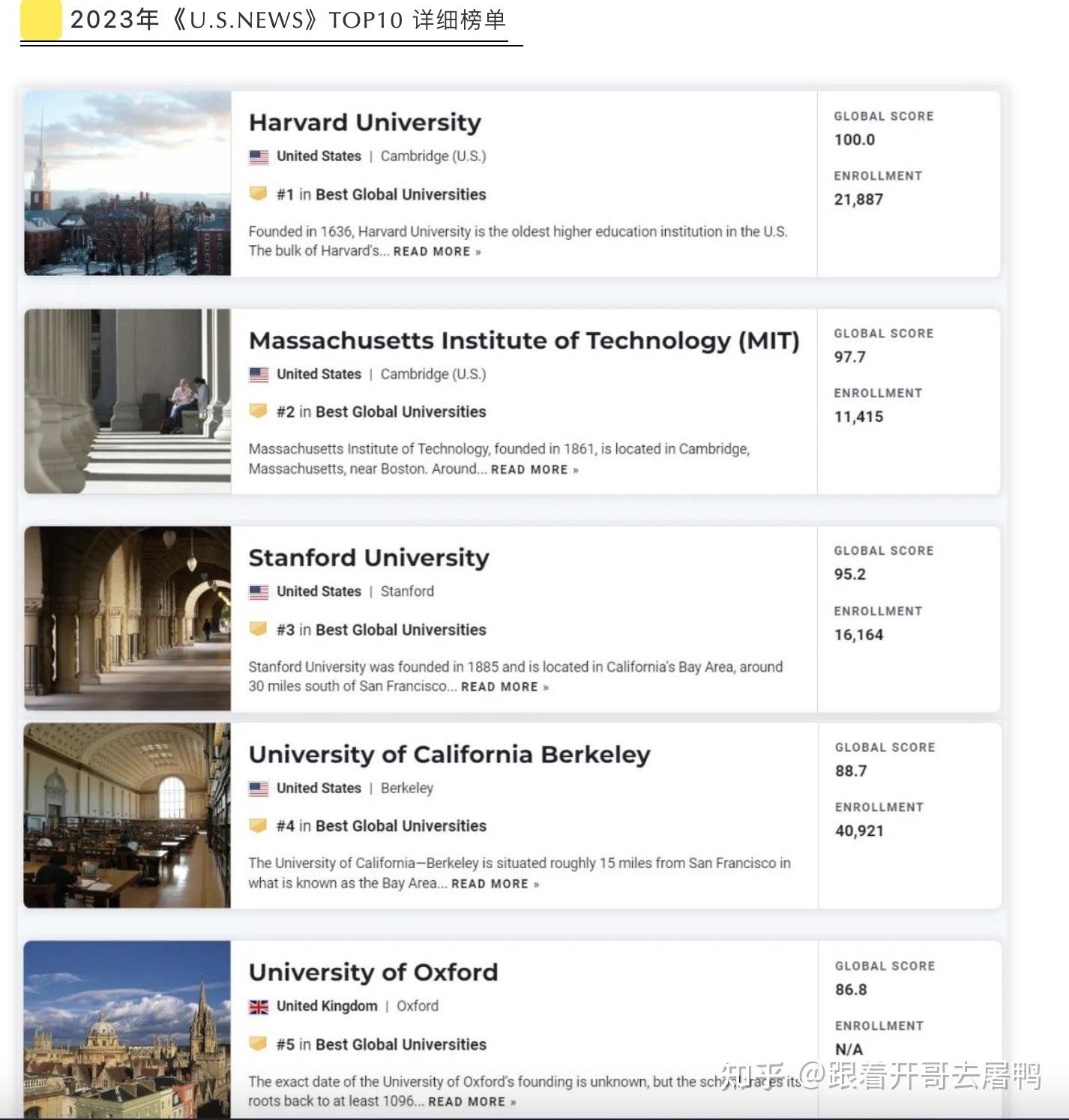Click the 'Oxford' city location text
The height and width of the screenshot is (1120, 1069).
coord(418,1007)
